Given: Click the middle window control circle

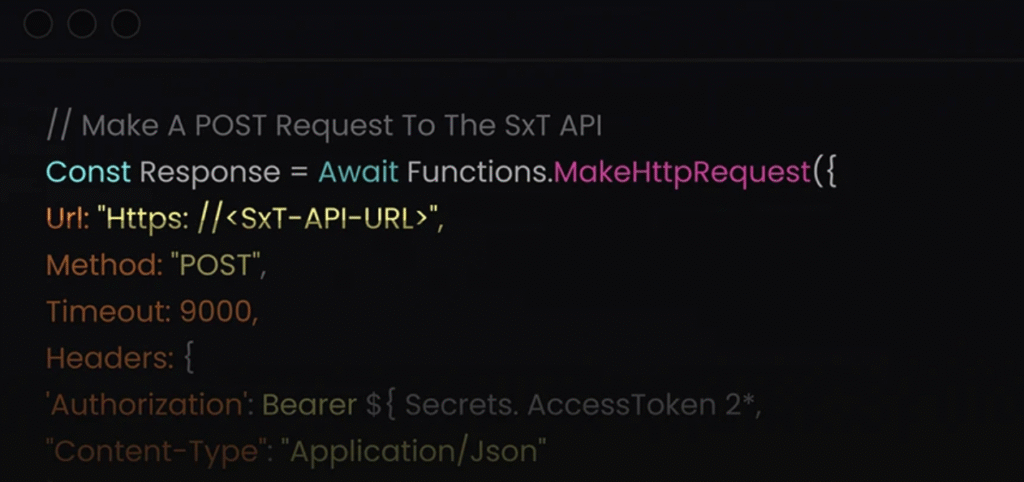Looking at the screenshot, I should (82, 24).
